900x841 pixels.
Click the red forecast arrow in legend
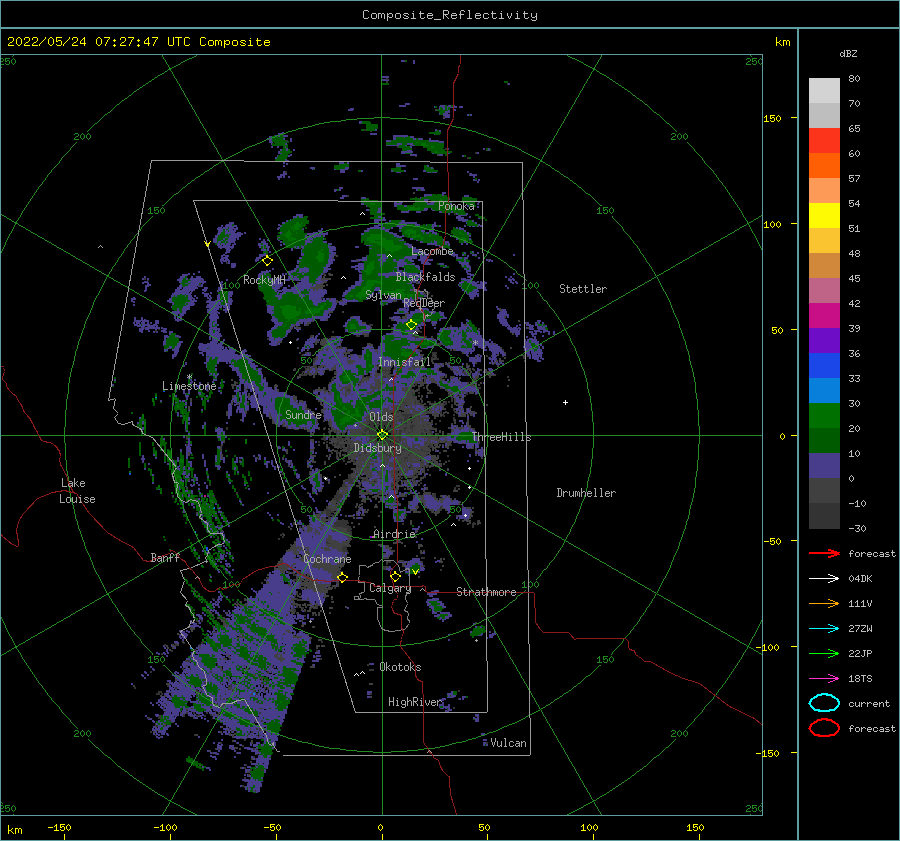tap(824, 553)
